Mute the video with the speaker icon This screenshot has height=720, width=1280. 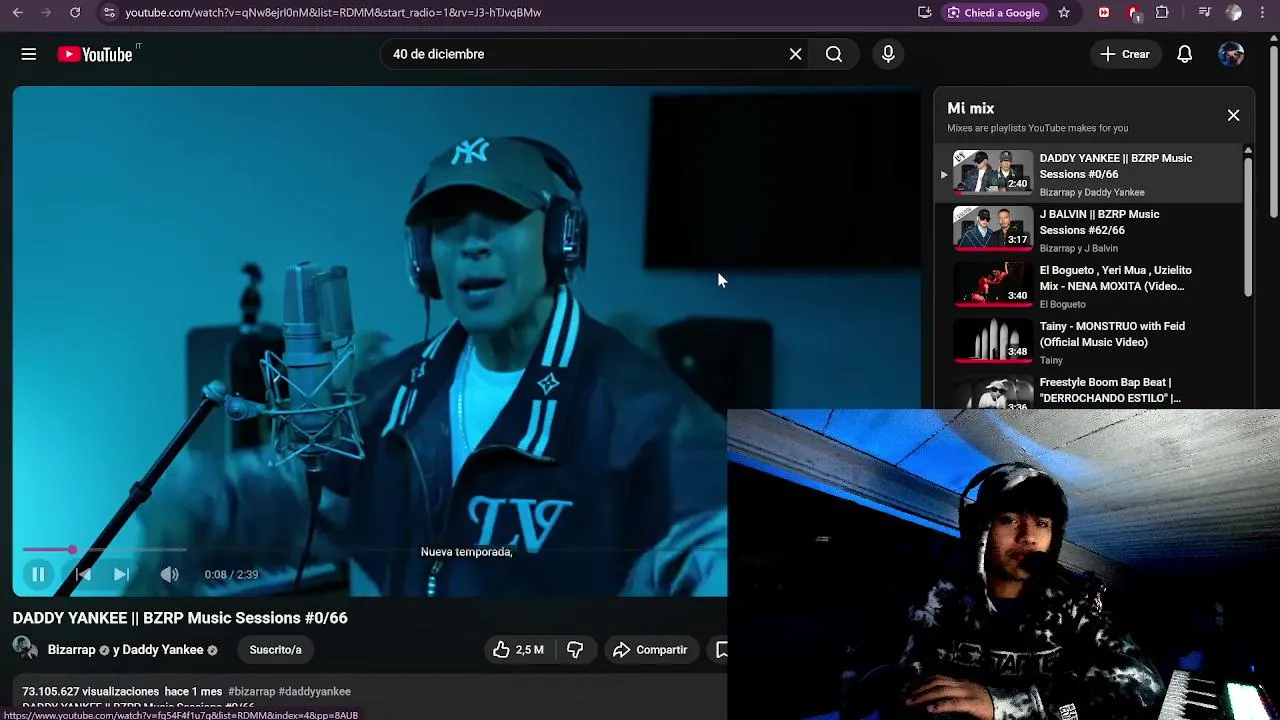169,574
